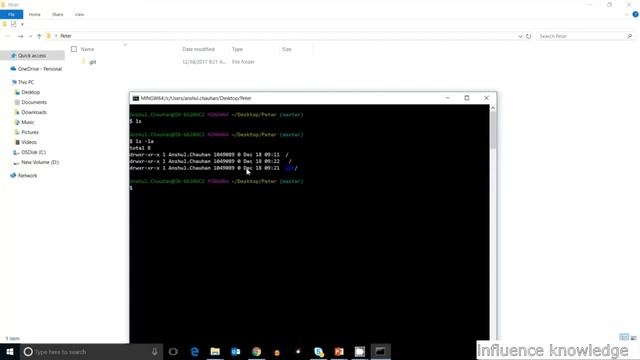
Task: Click the taskbar search box
Action: coord(91,351)
